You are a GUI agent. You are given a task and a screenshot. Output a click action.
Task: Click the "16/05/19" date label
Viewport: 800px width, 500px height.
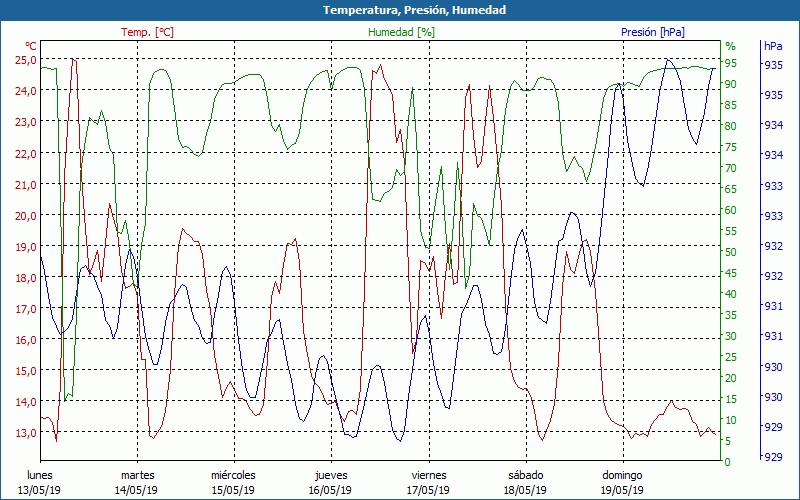pyautogui.click(x=330, y=490)
